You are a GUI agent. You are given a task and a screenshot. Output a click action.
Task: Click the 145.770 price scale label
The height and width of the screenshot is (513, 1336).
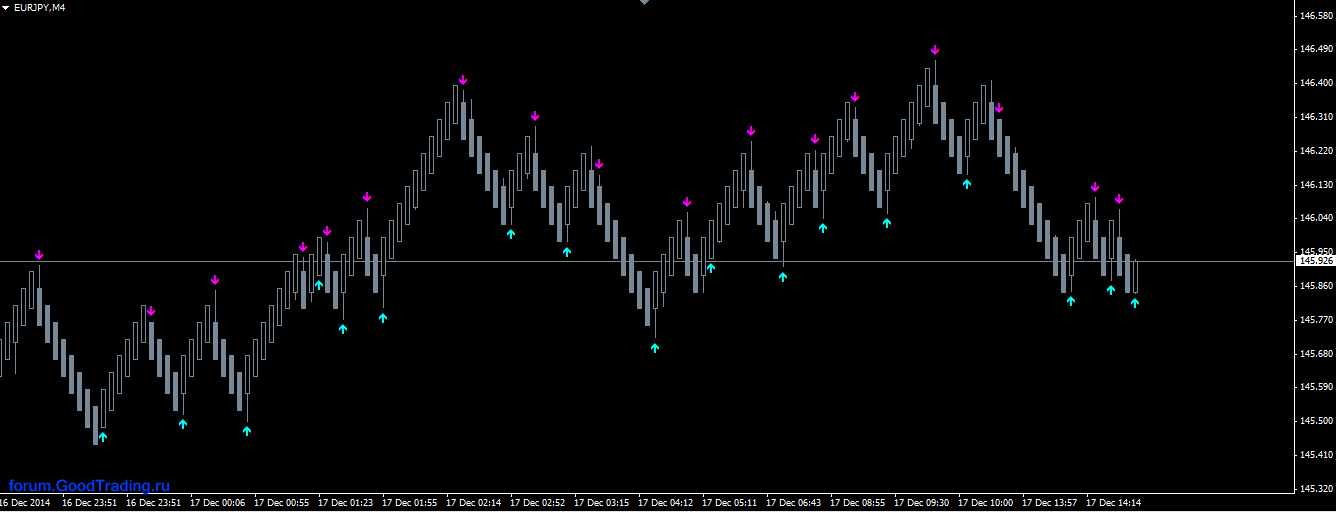click(x=1315, y=320)
